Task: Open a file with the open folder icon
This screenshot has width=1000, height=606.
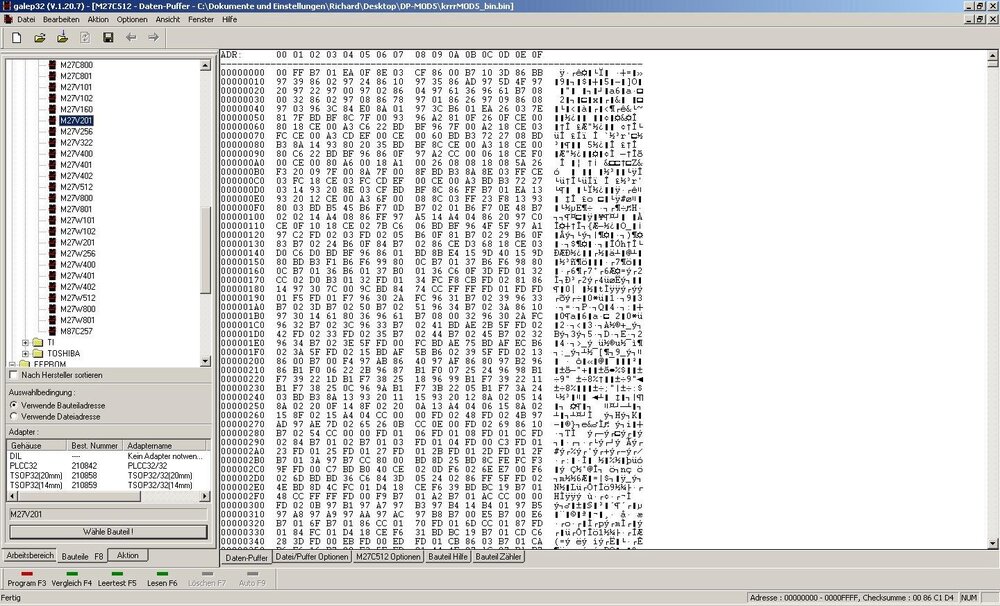Action: point(40,38)
